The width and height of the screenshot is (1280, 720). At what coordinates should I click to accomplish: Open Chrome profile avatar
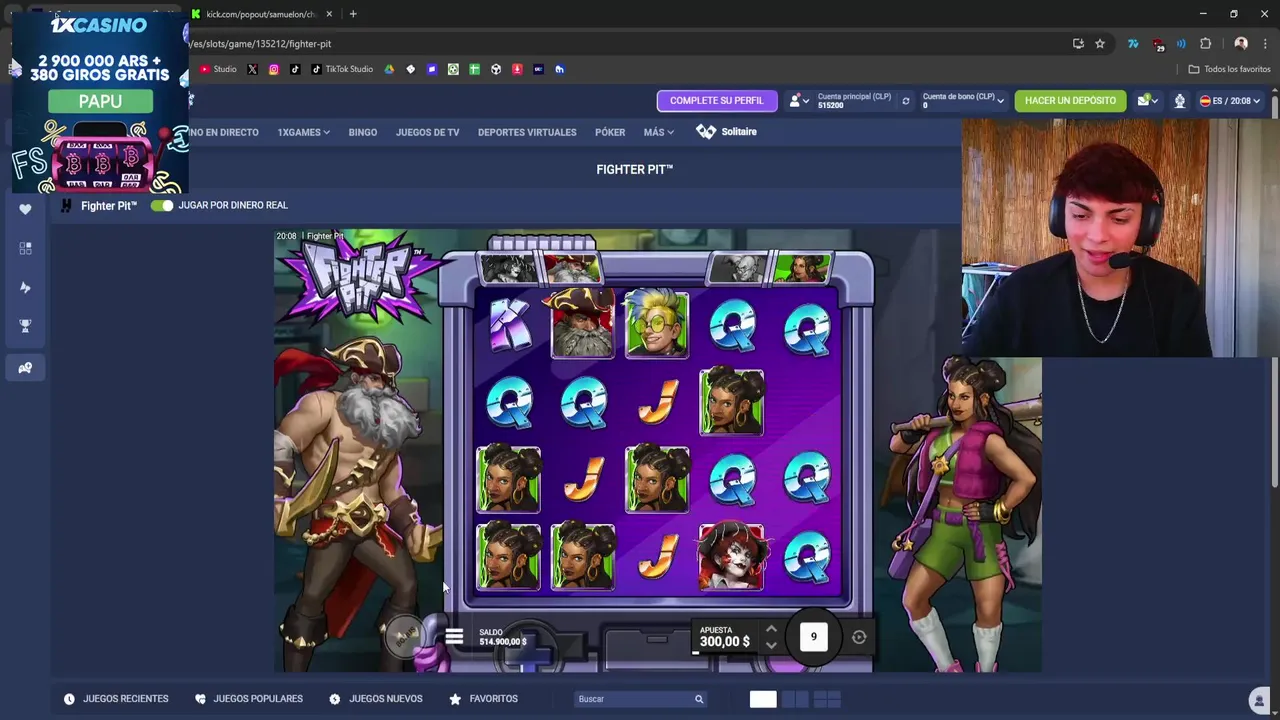click(1241, 44)
